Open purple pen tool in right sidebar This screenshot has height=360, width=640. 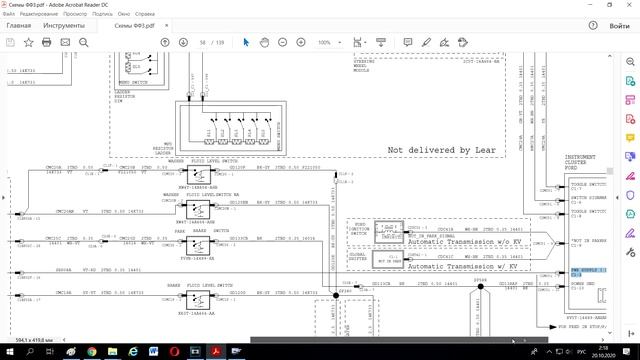[630, 233]
